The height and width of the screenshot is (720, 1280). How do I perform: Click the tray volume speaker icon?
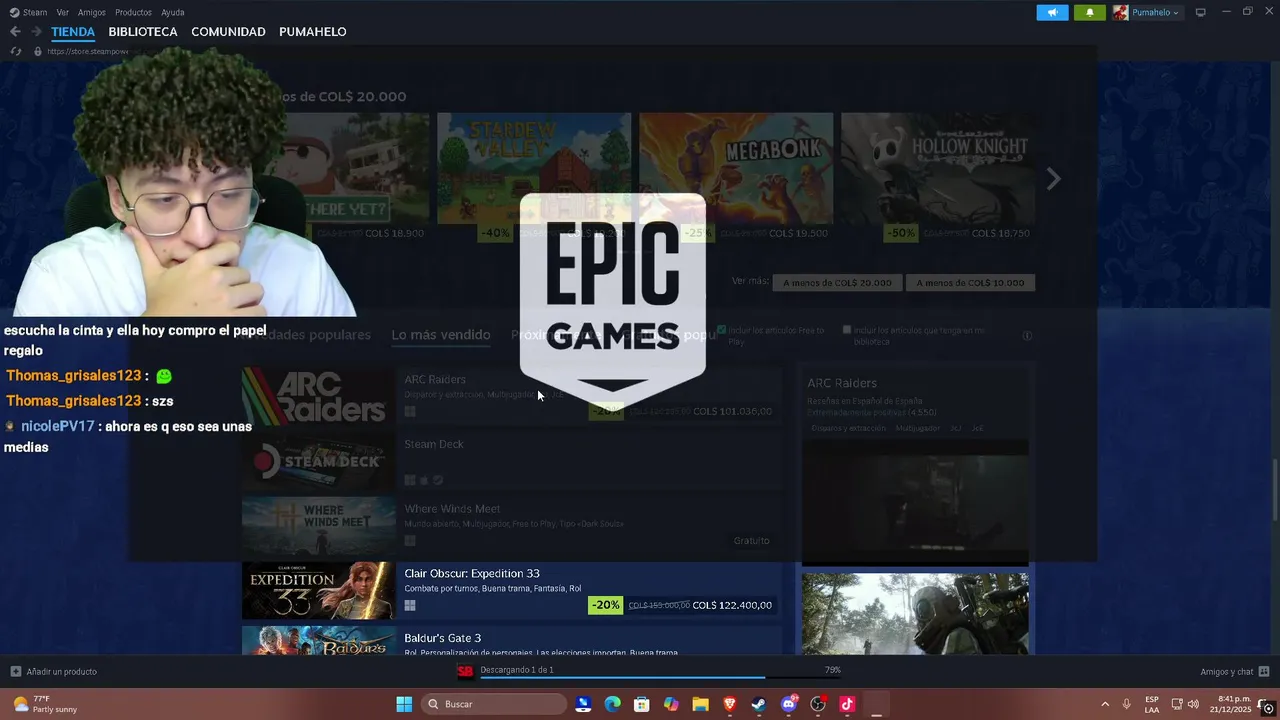point(1192,704)
